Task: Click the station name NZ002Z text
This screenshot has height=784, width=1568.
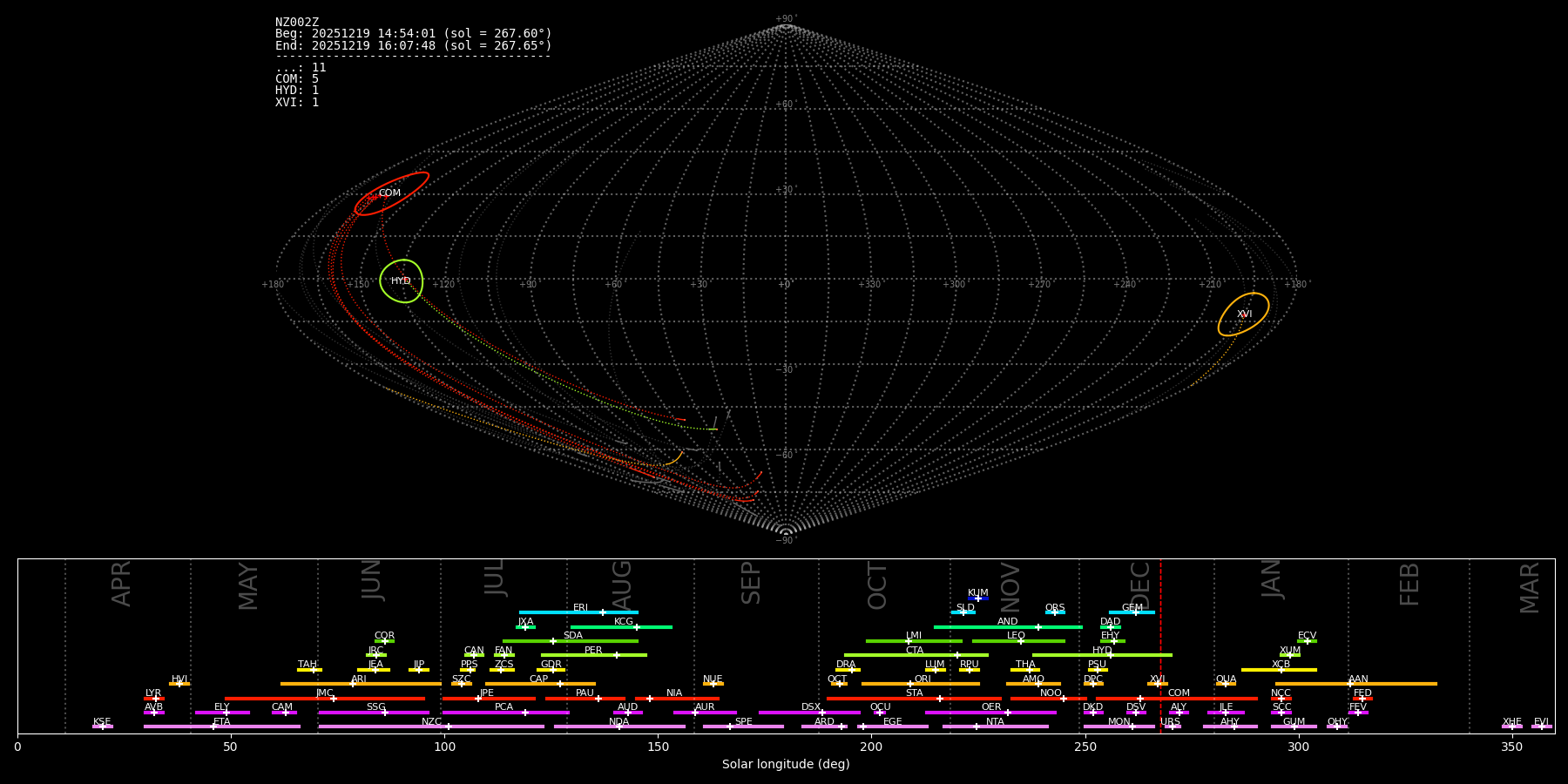Action: pyautogui.click(x=297, y=22)
